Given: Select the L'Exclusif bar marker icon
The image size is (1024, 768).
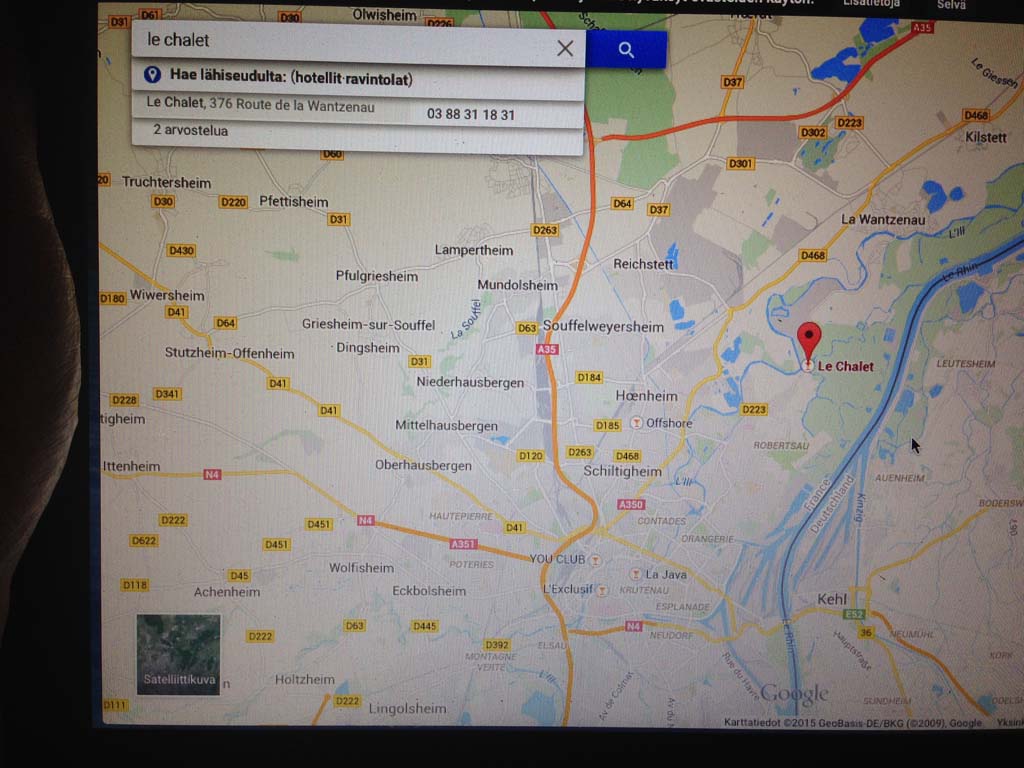Looking at the screenshot, I should 602,590.
